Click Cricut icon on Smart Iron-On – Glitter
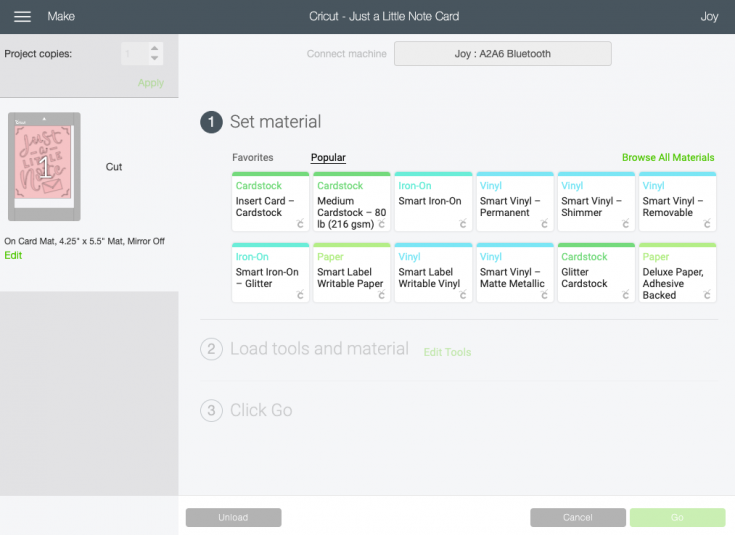735x535 pixels. [300, 294]
